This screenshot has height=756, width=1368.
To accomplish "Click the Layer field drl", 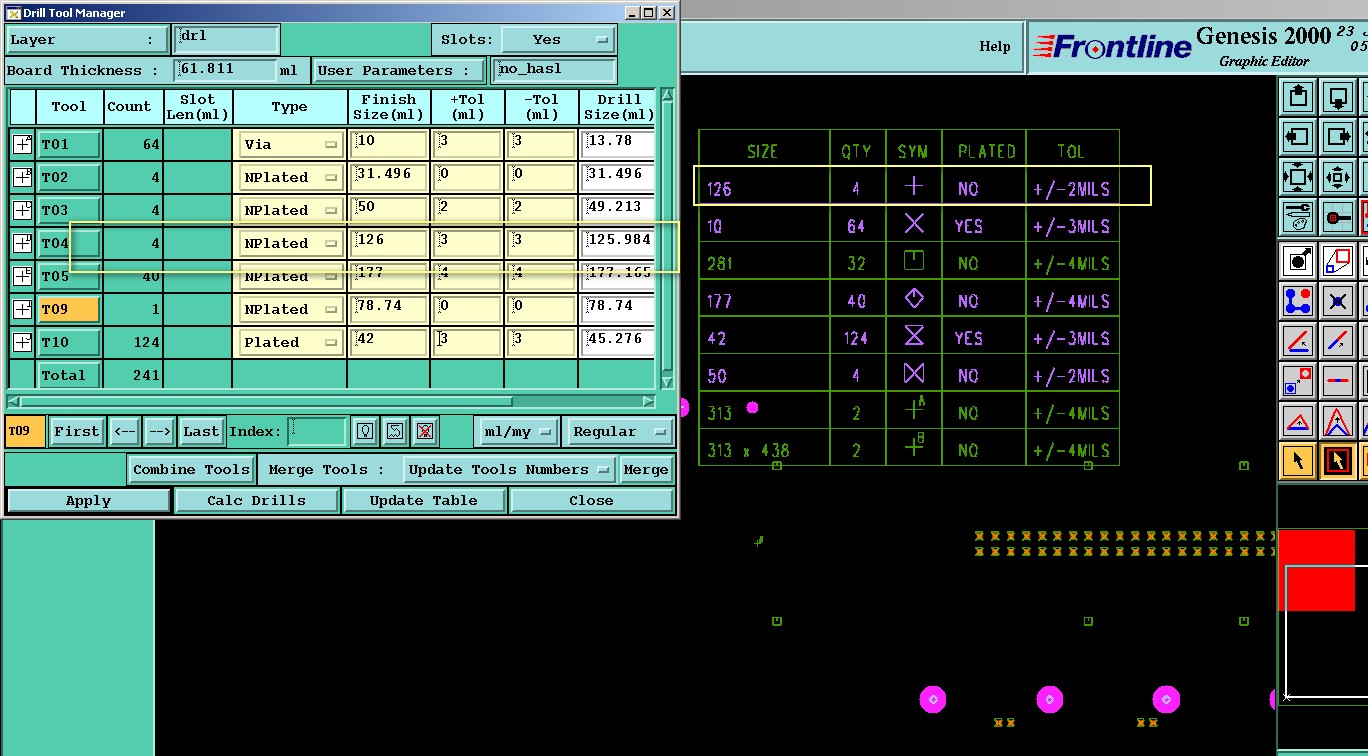I will coord(226,40).
